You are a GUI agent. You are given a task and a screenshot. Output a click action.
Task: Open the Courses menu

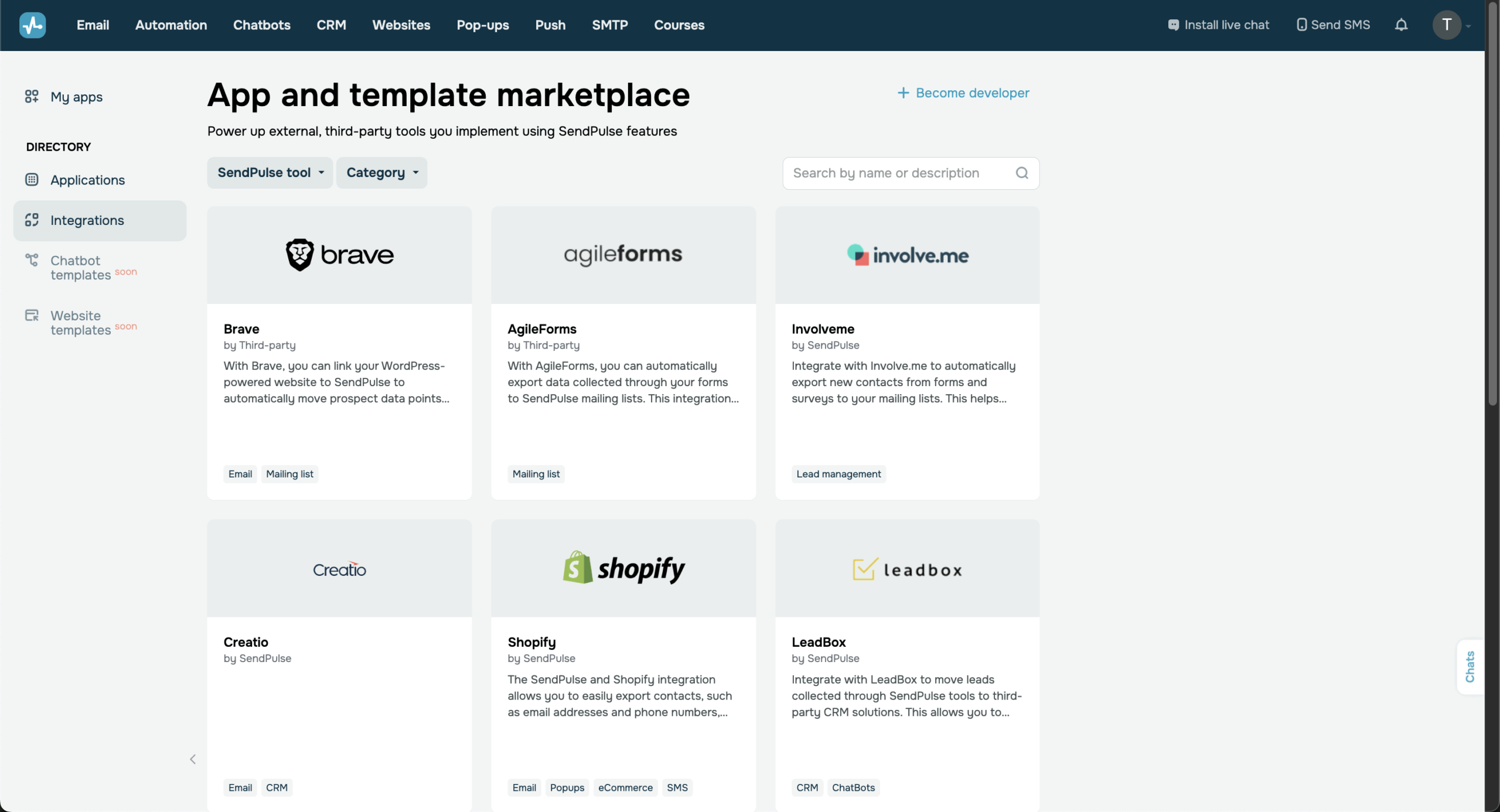[x=679, y=25]
